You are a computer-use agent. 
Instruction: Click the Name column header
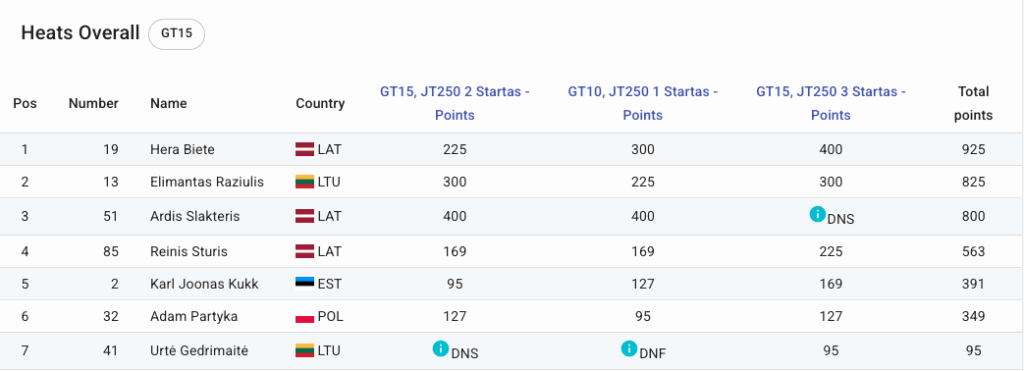168,103
